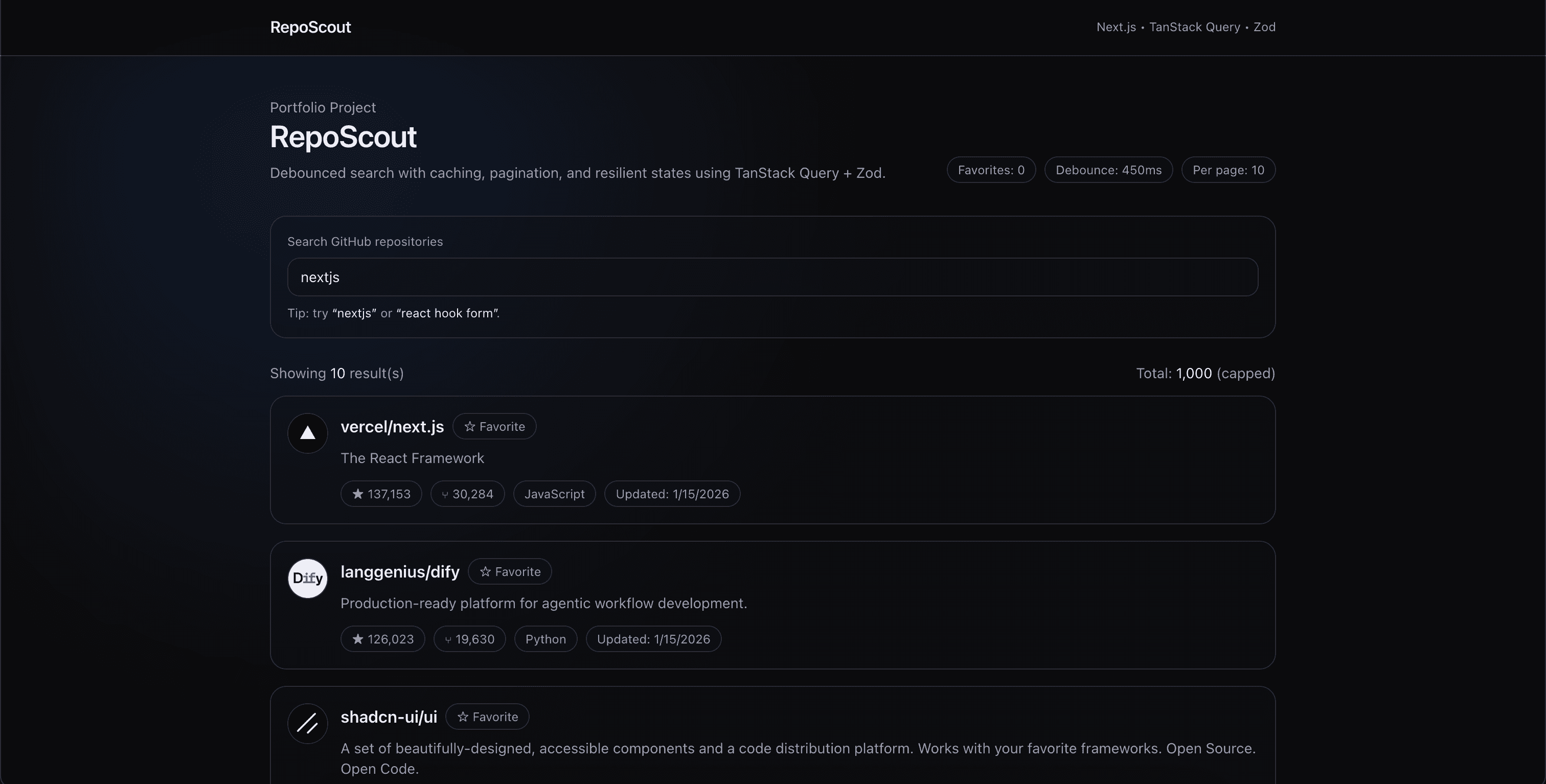
Task: Open the Favorites: 0 filter
Action: tap(991, 170)
